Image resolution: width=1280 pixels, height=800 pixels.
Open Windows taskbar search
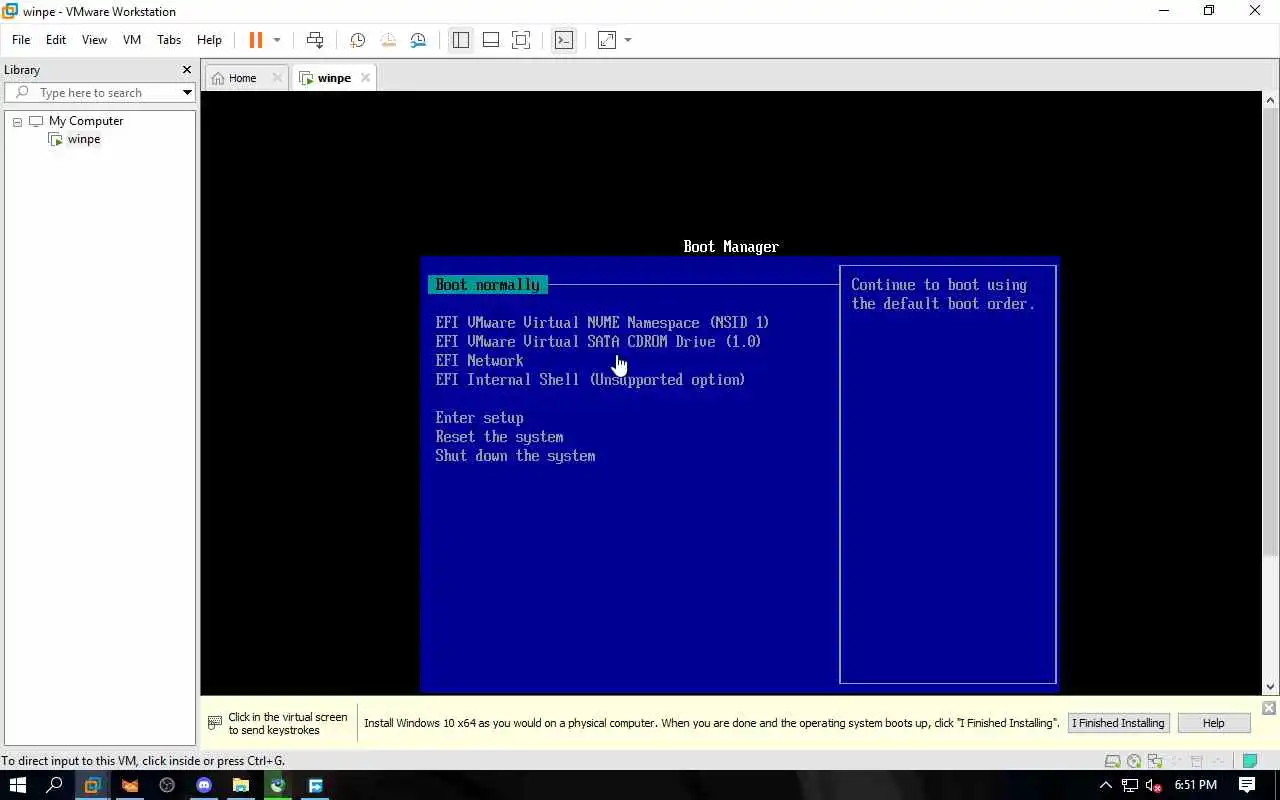tap(55, 785)
